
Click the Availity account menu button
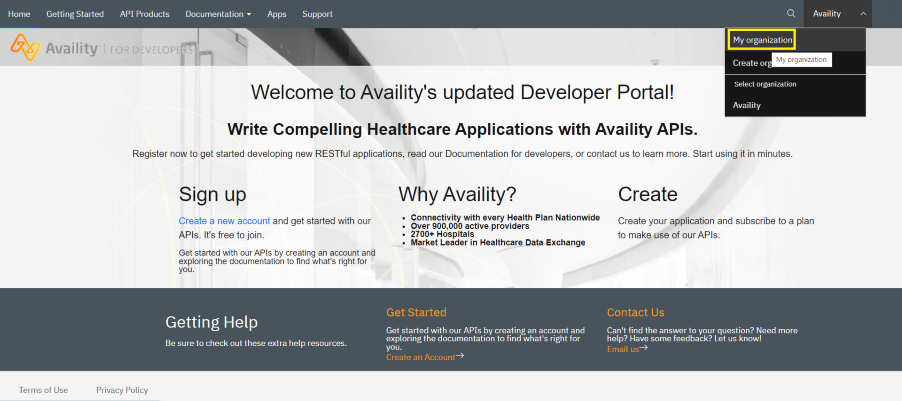point(838,14)
